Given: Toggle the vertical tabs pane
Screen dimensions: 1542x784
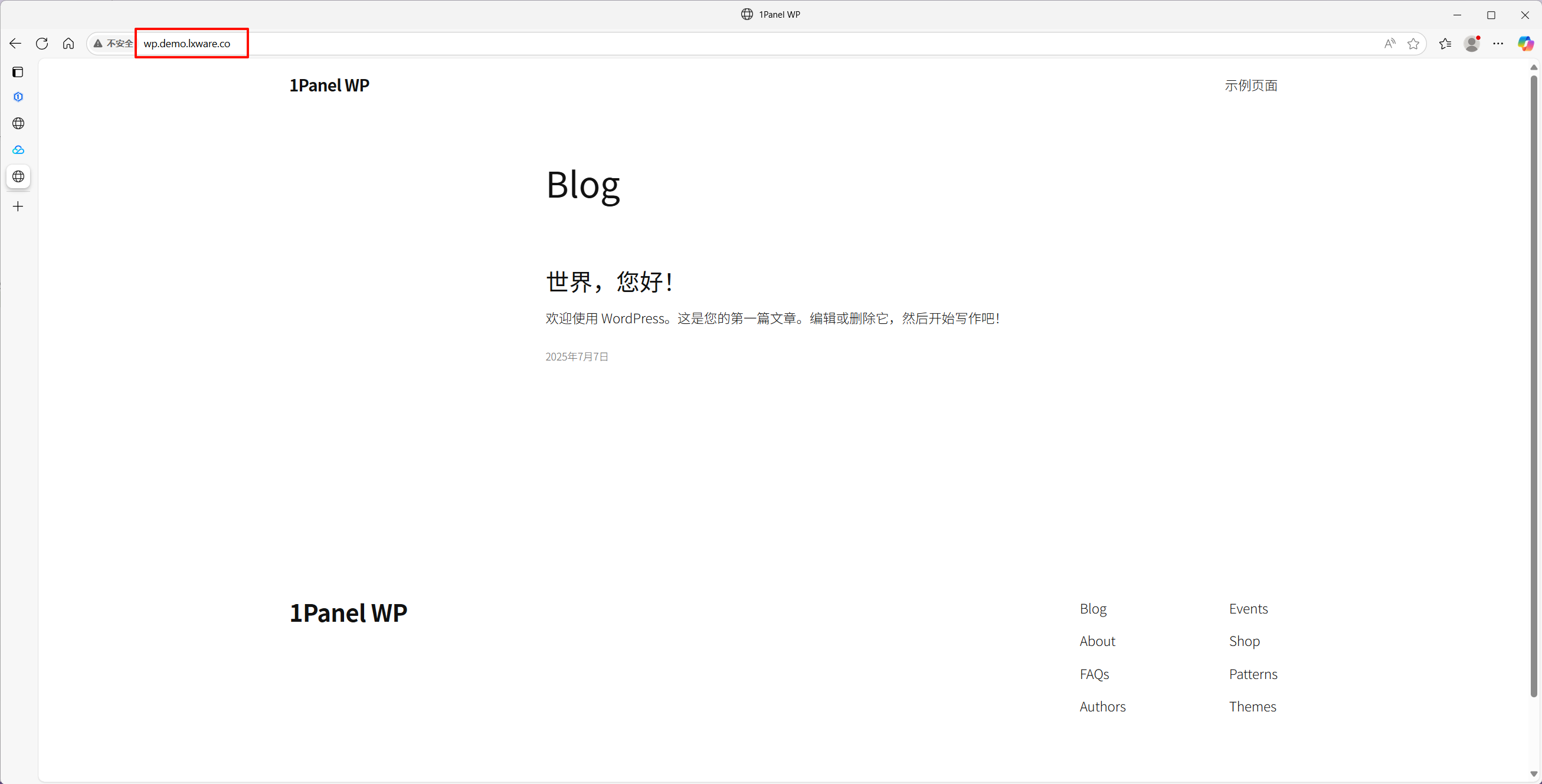Looking at the screenshot, I should click(x=18, y=72).
